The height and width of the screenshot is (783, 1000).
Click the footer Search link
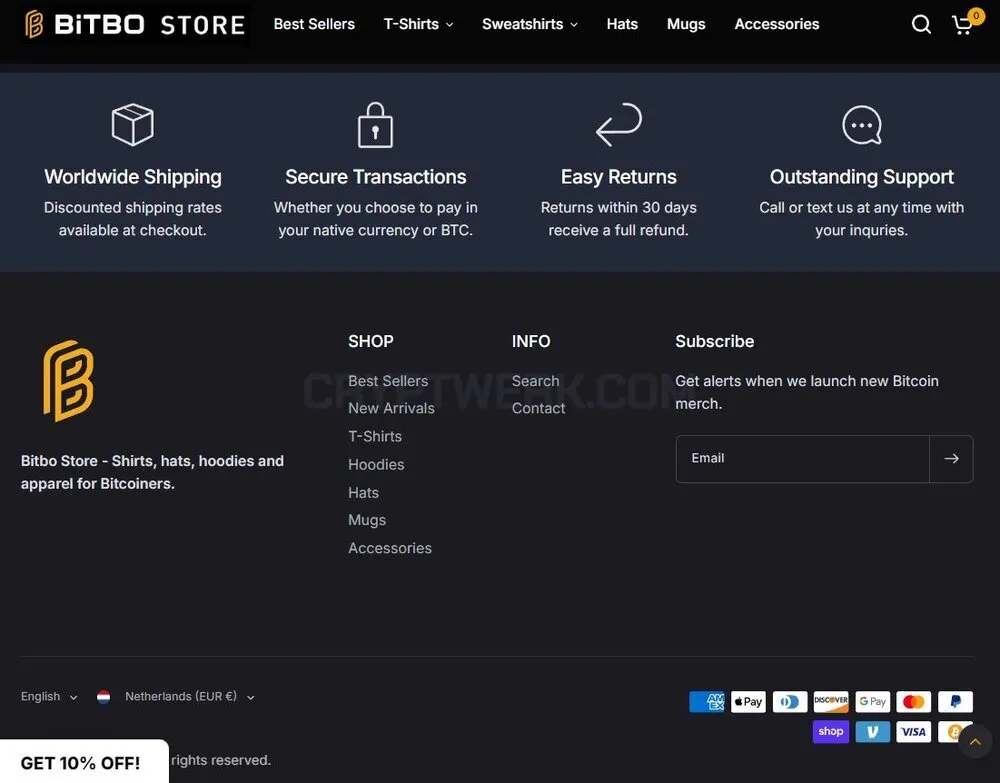click(x=535, y=381)
